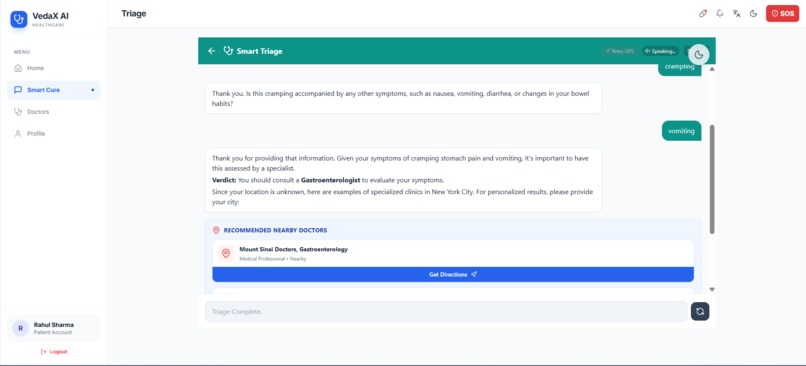Click the chat vertical scrollbar thumb
The image size is (806, 366).
tap(712, 179)
